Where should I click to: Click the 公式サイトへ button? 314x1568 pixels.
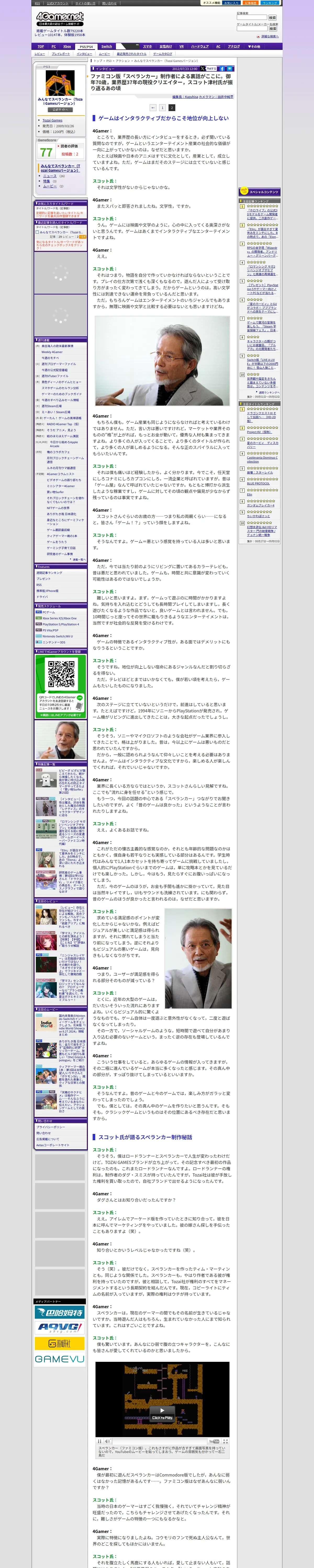click(x=60, y=109)
